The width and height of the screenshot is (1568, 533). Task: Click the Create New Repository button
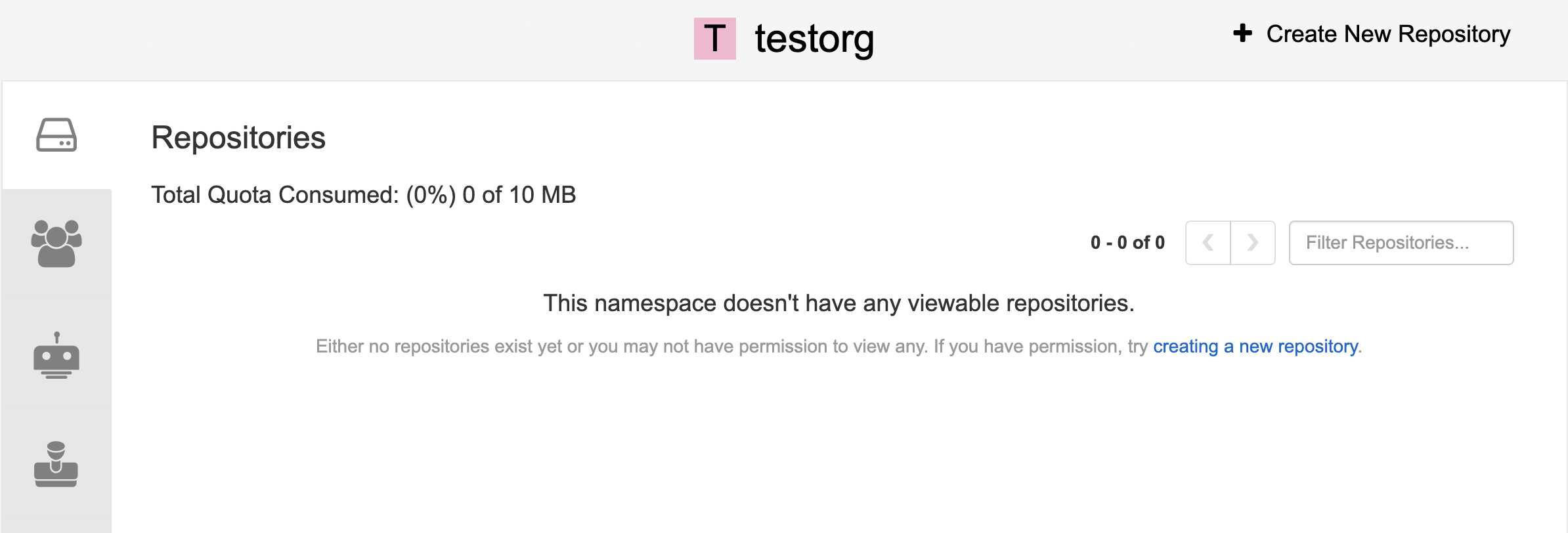point(1387,34)
